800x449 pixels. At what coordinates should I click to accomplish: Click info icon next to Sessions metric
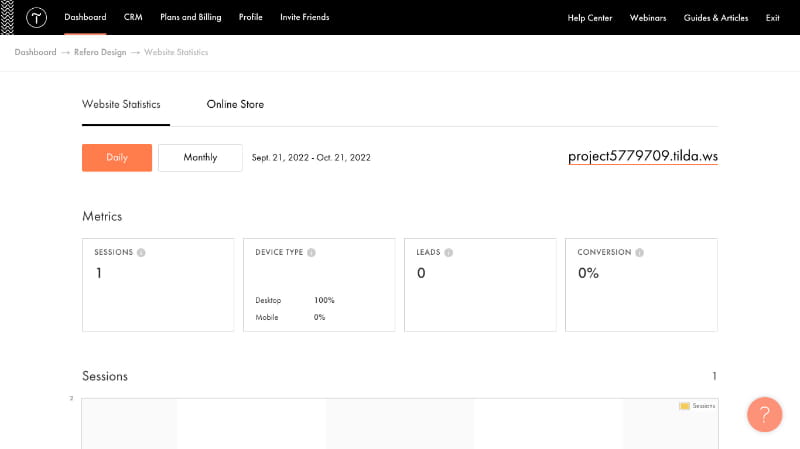(141, 253)
